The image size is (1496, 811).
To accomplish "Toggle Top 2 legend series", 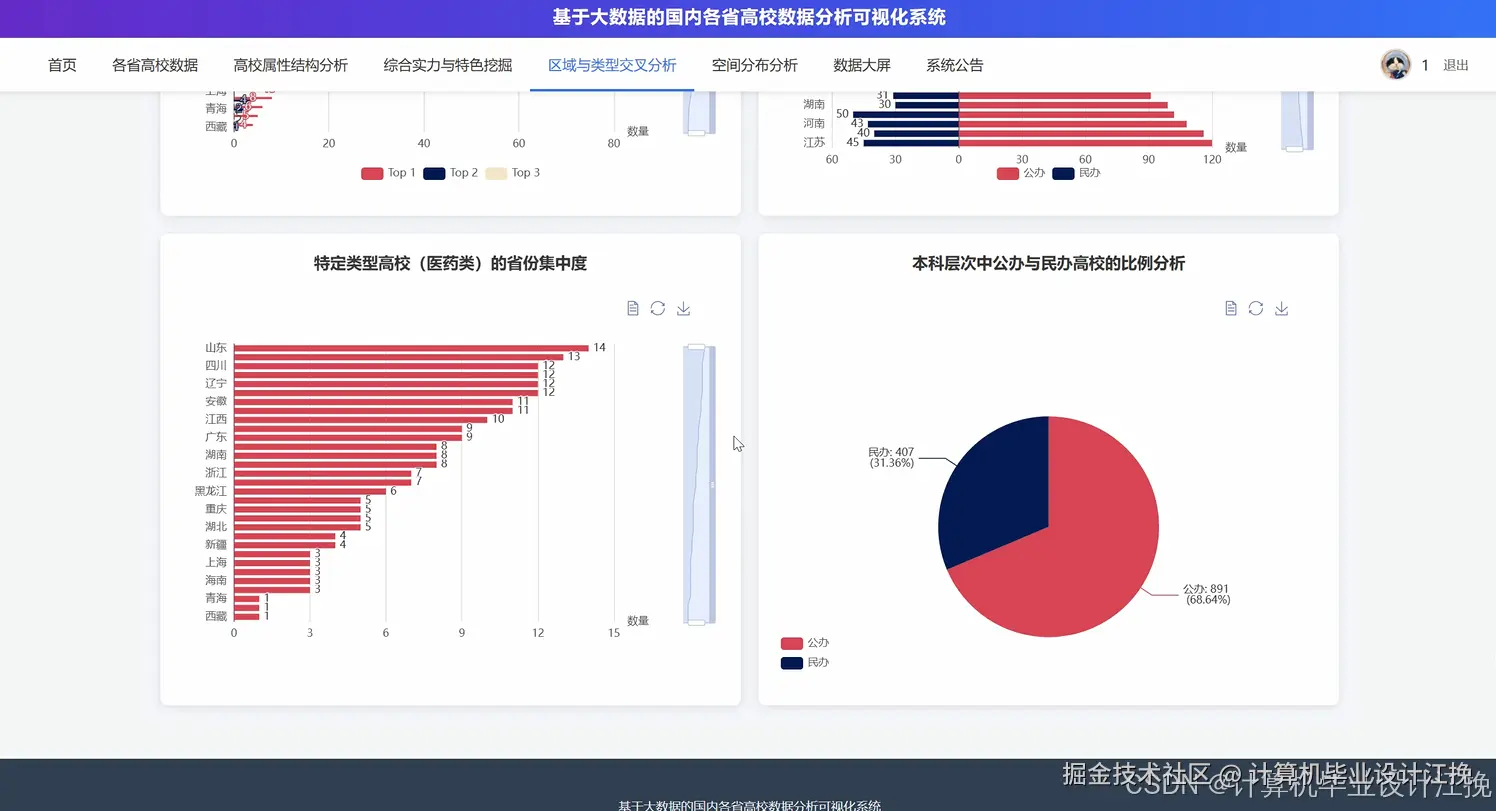I will pos(451,173).
